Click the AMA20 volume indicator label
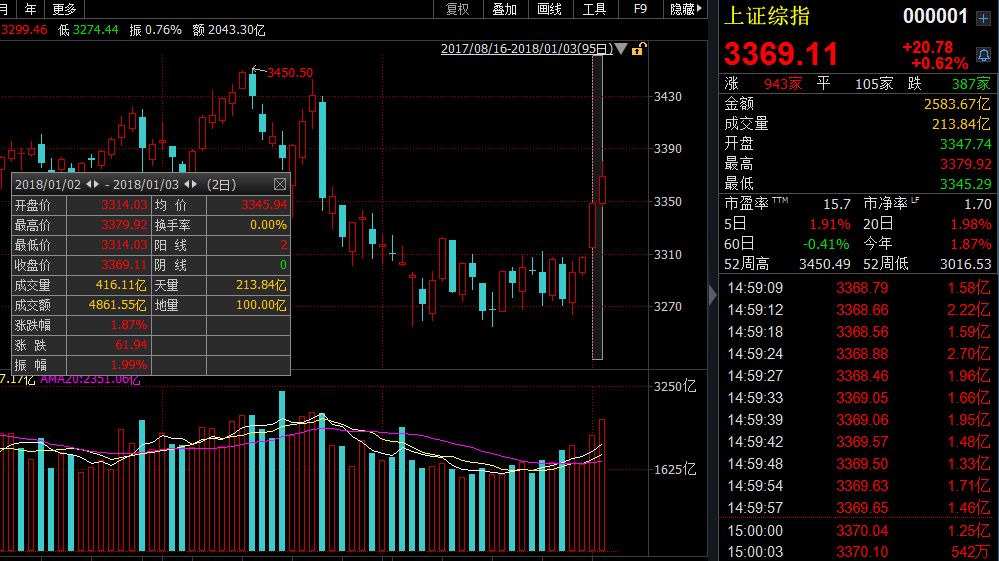Image resolution: width=999 pixels, height=561 pixels. [x=90, y=380]
